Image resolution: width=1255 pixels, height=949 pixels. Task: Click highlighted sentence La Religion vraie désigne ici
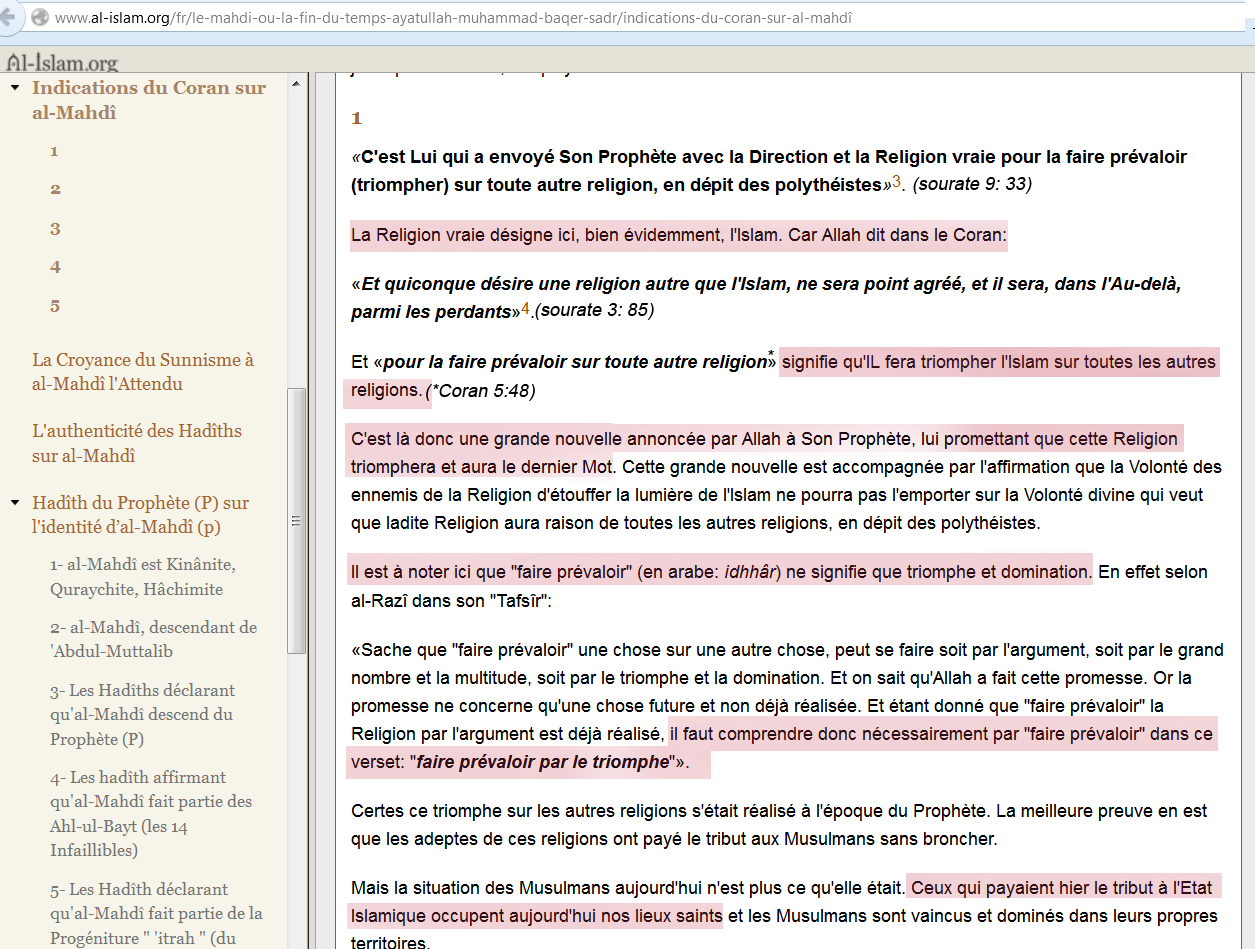pyautogui.click(x=679, y=237)
